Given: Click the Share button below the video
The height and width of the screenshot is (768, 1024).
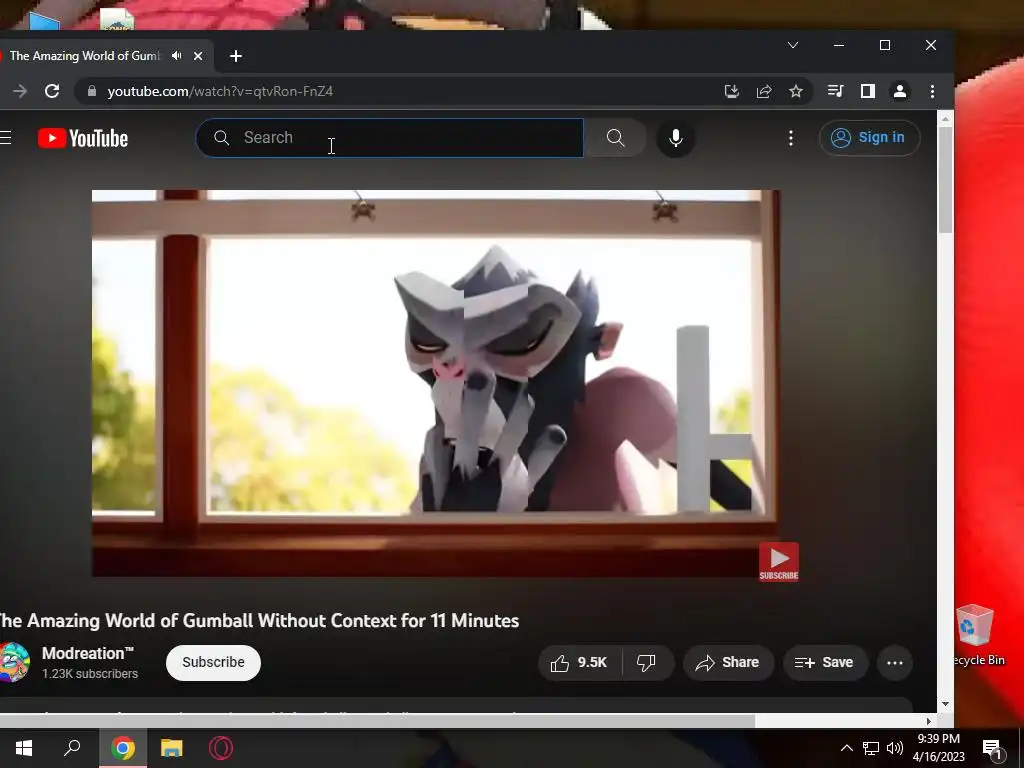Looking at the screenshot, I should [x=728, y=663].
